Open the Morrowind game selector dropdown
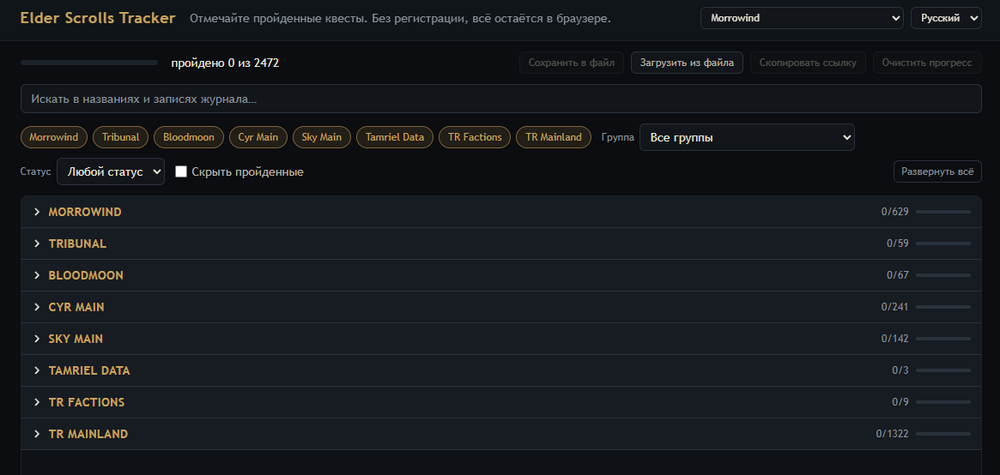 tap(802, 18)
